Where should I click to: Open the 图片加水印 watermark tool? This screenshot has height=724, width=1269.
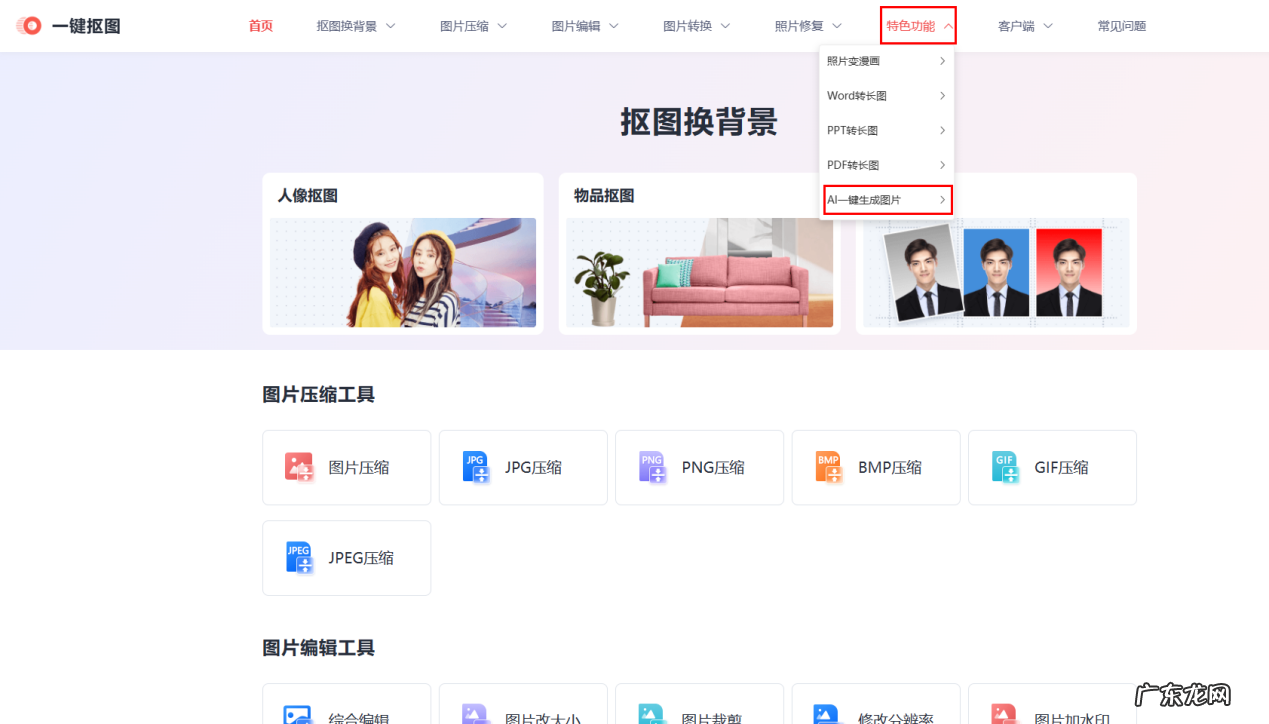click(x=1004, y=712)
